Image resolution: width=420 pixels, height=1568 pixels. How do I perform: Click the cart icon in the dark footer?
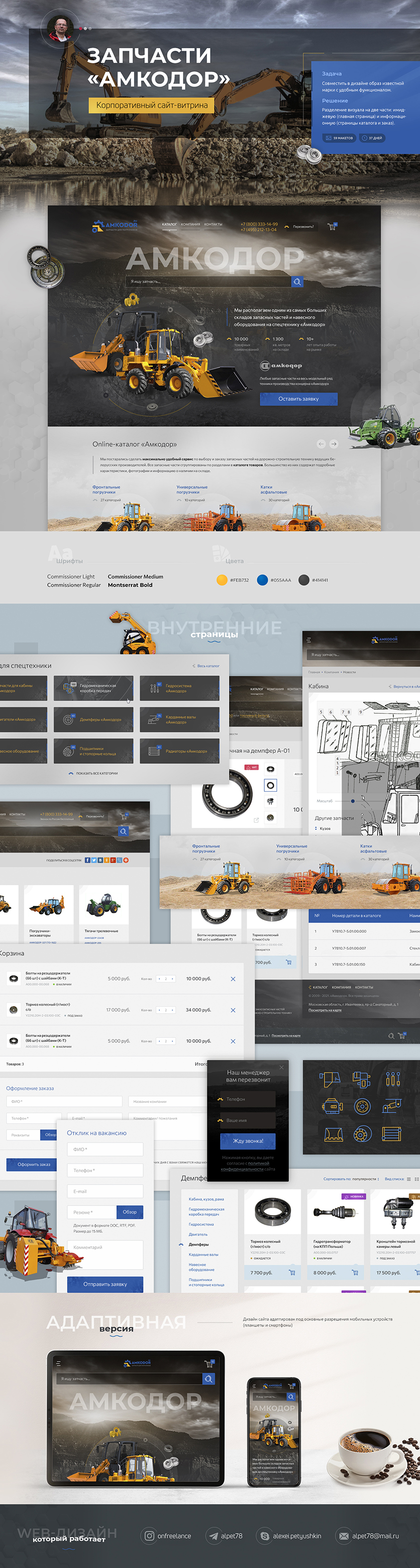click(401, 1035)
